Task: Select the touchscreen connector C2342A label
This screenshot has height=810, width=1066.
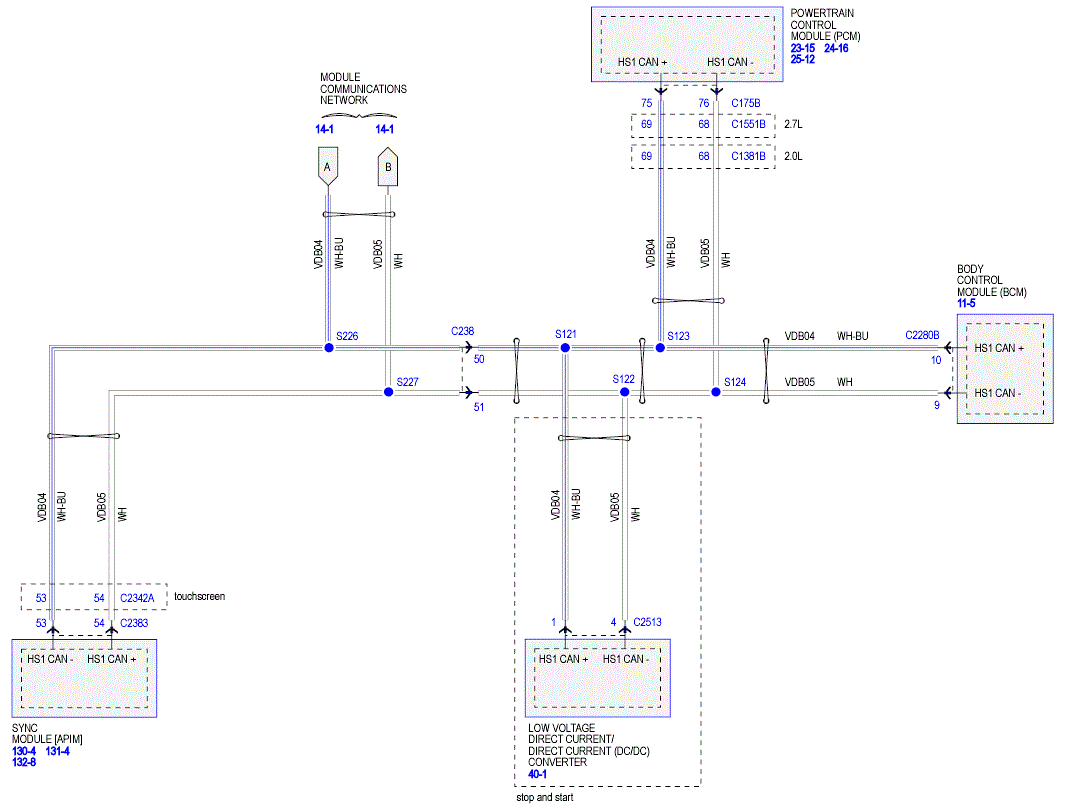Action: [x=137, y=597]
